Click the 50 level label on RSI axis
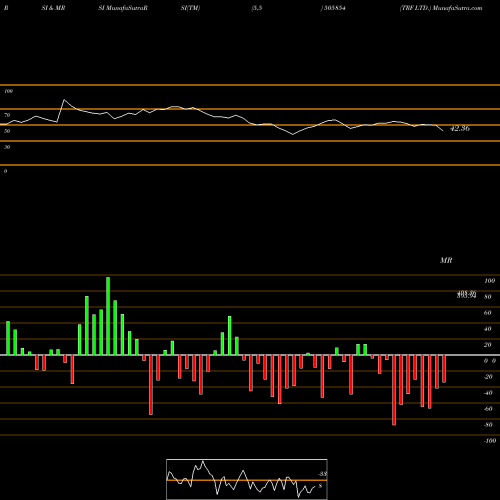The image size is (500, 500). pos(7,131)
